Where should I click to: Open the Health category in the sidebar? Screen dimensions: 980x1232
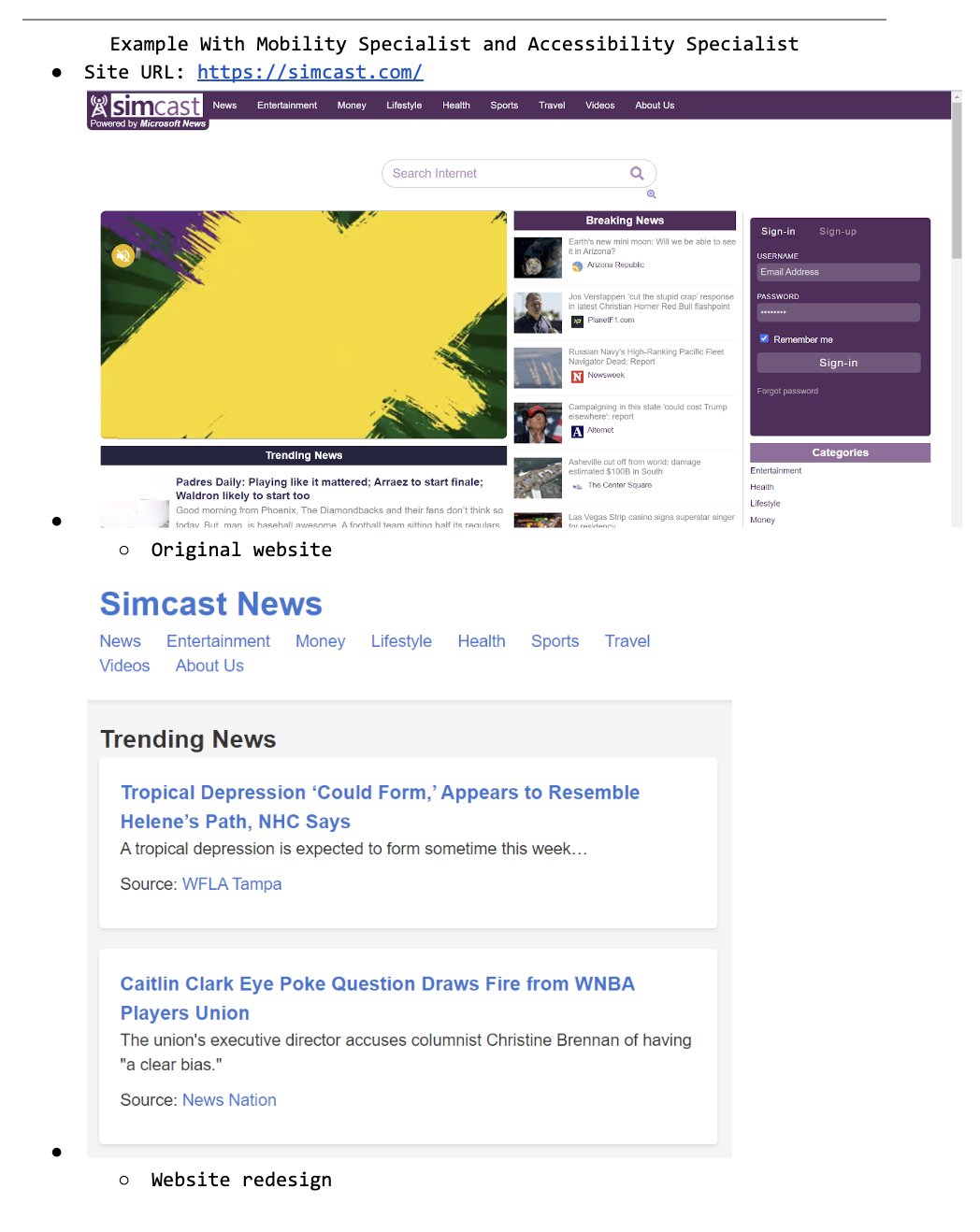click(x=762, y=487)
